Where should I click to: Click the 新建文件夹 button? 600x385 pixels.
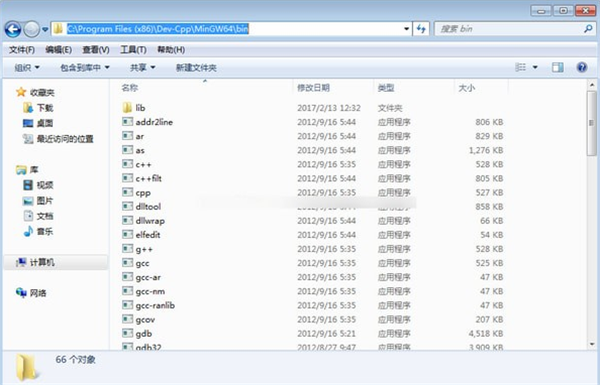point(196,68)
